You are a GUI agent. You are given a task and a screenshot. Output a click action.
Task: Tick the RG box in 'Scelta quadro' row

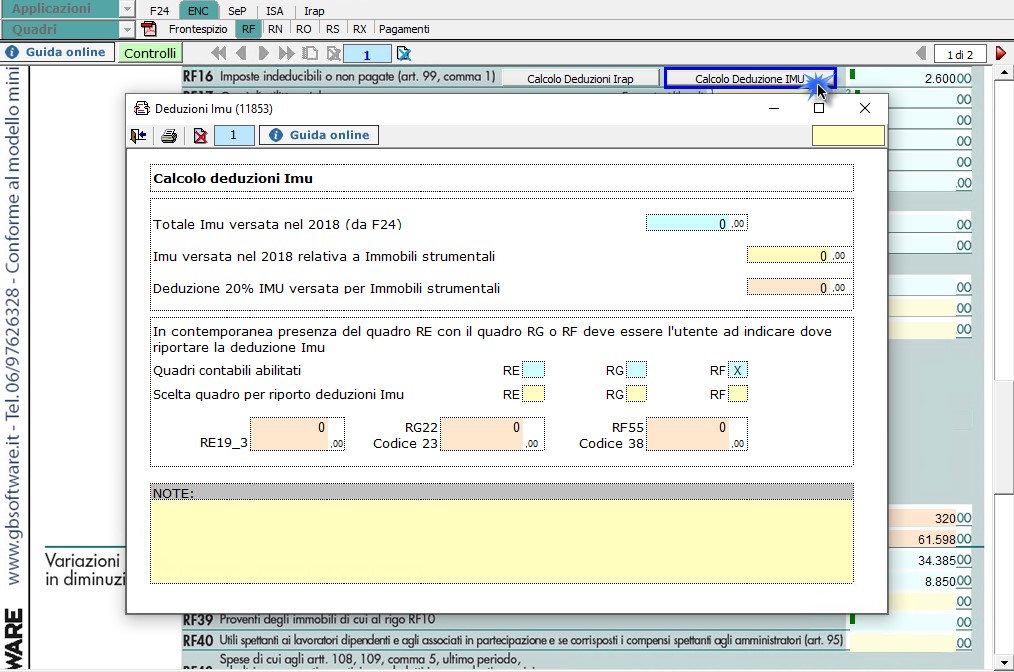(636, 394)
